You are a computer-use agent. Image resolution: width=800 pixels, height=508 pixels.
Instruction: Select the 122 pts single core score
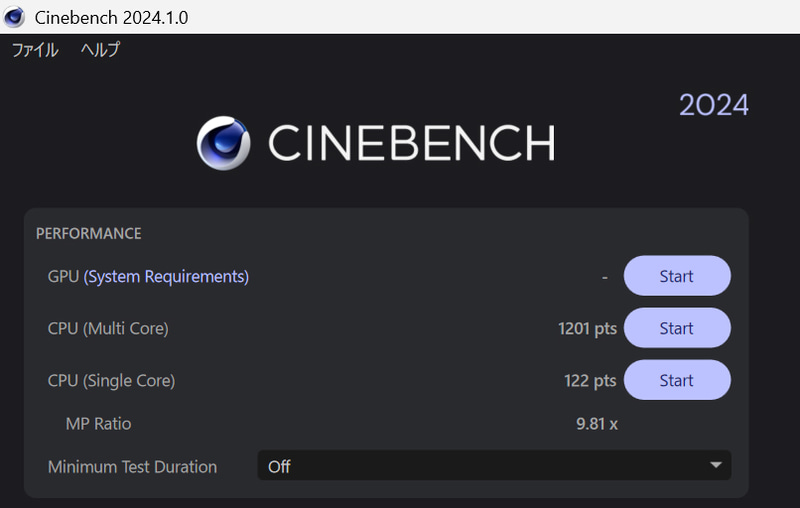(x=590, y=380)
